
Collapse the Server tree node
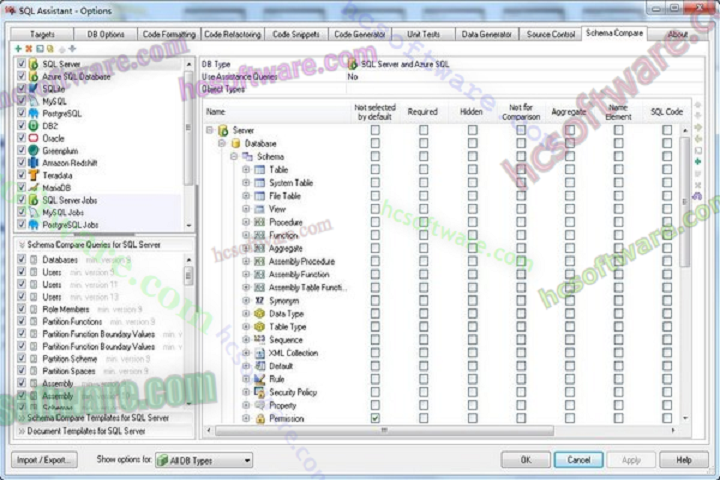click(x=210, y=130)
